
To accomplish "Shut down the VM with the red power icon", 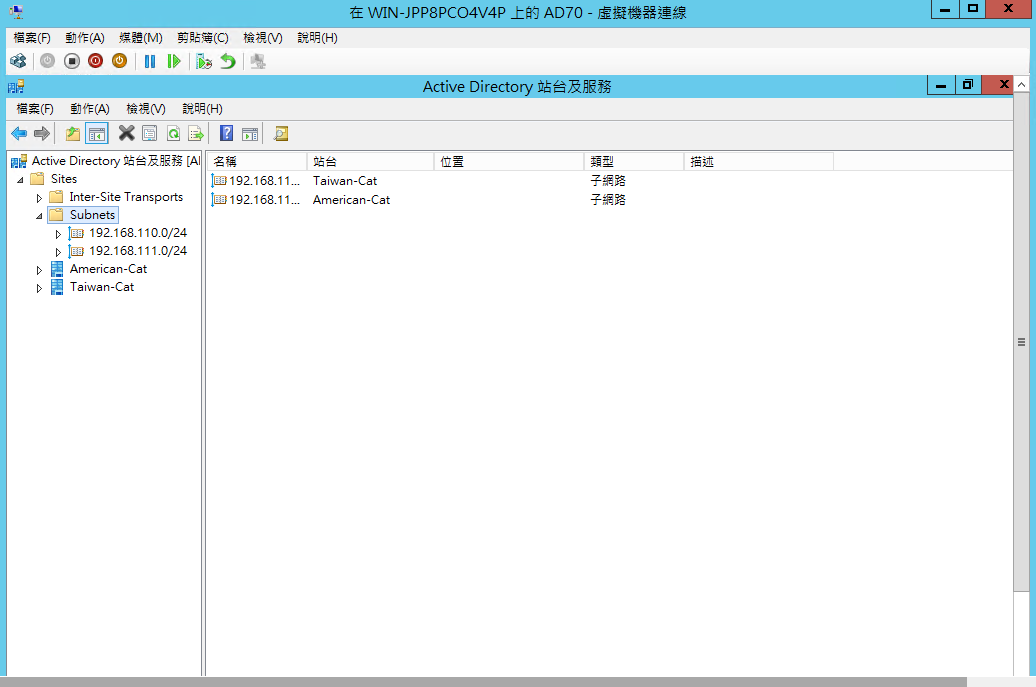I will click(x=96, y=61).
